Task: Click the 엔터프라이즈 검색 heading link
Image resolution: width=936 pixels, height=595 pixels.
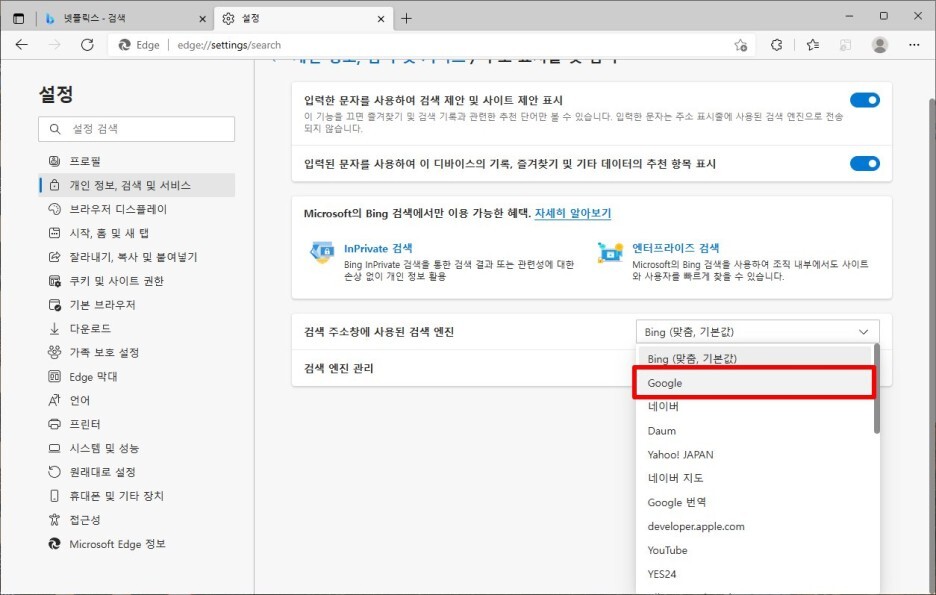Action: (676, 248)
